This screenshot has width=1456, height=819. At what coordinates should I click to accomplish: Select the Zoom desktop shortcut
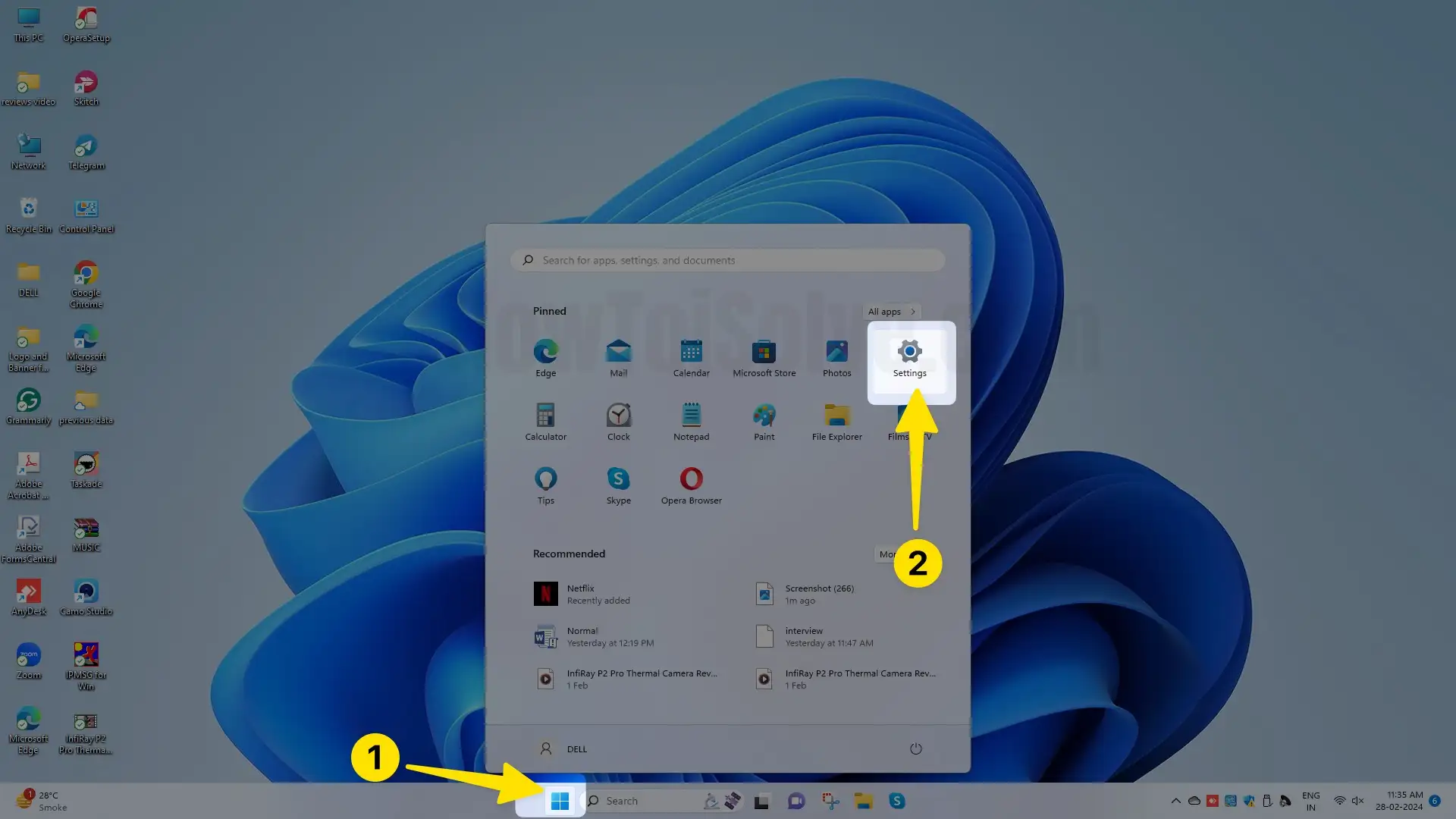29,661
